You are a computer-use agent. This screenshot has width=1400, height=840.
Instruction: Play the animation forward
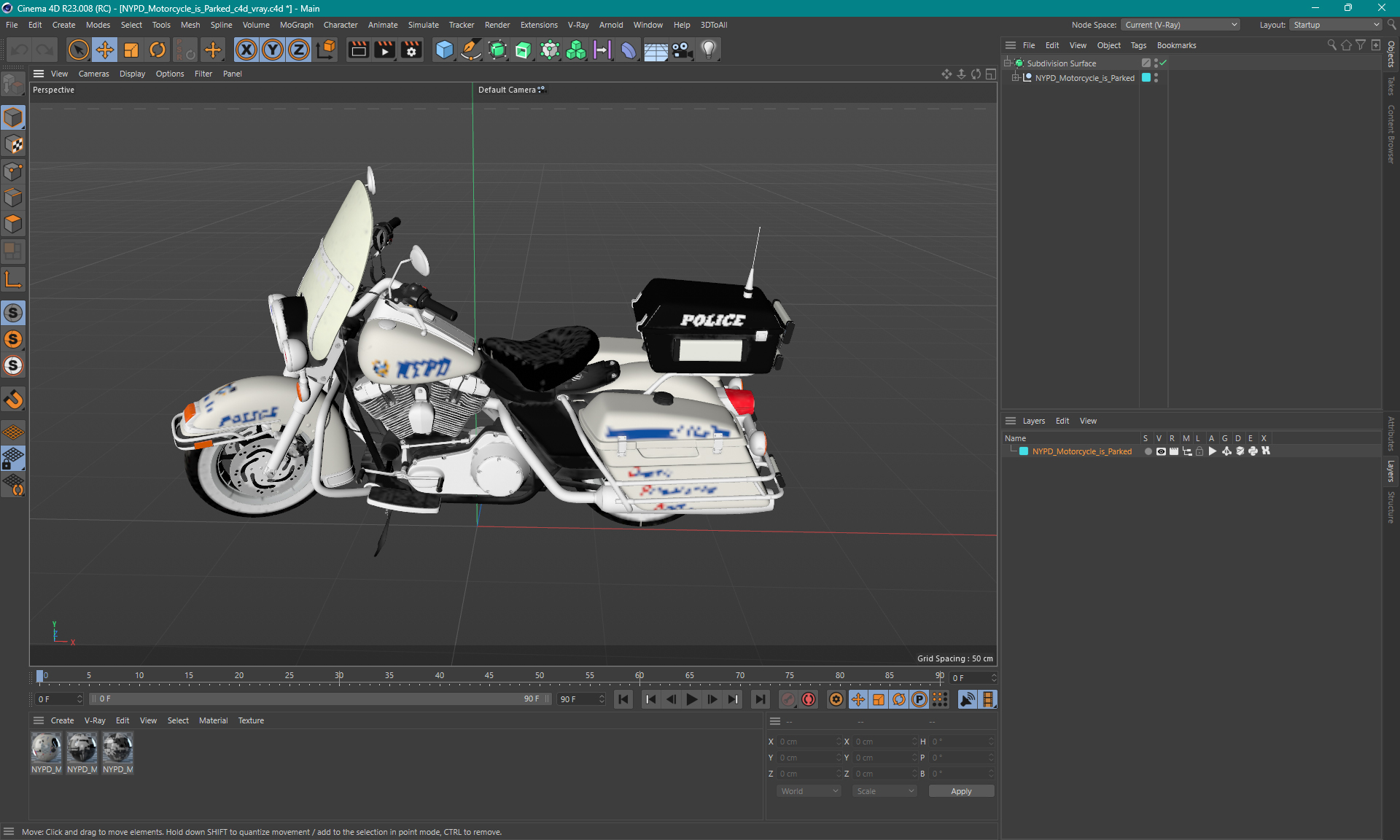click(x=691, y=699)
